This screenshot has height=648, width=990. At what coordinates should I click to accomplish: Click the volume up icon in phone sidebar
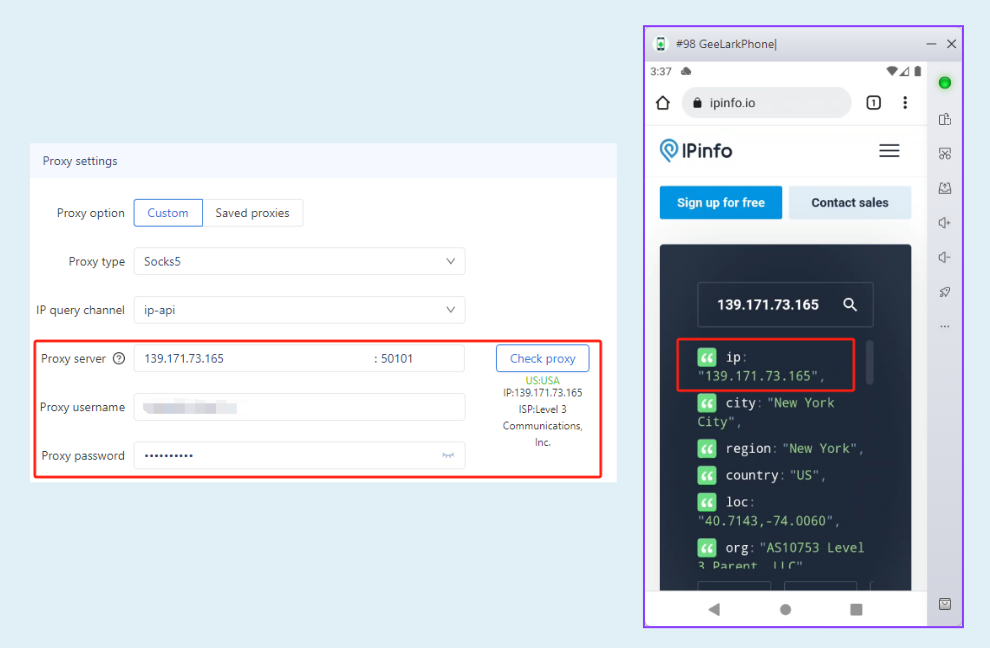coord(945,222)
